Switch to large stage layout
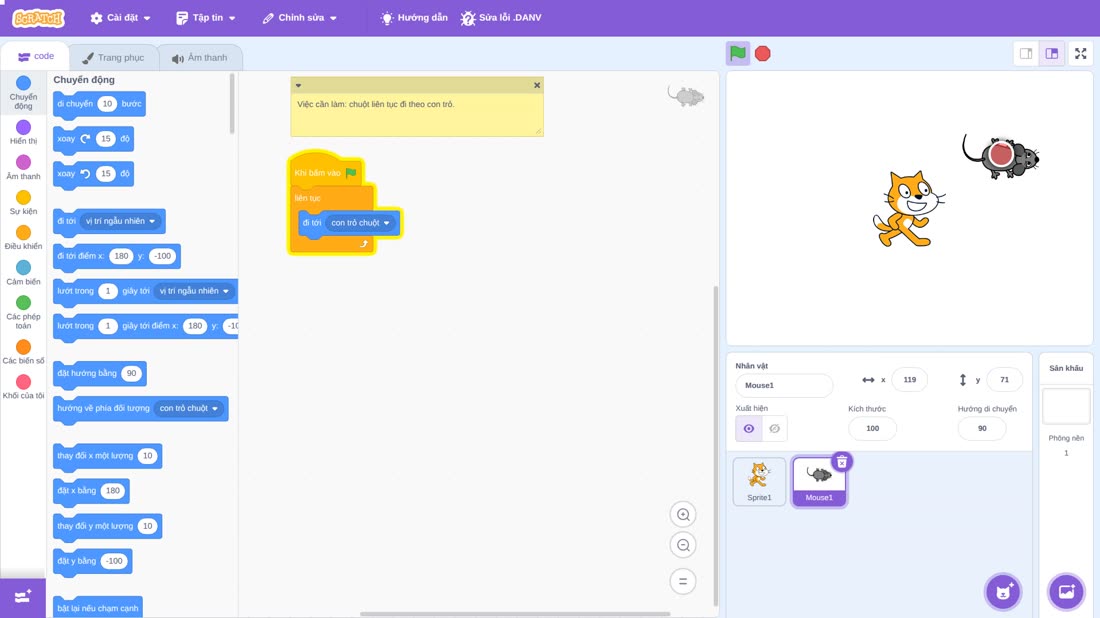This screenshot has width=1100, height=618. click(x=1052, y=53)
